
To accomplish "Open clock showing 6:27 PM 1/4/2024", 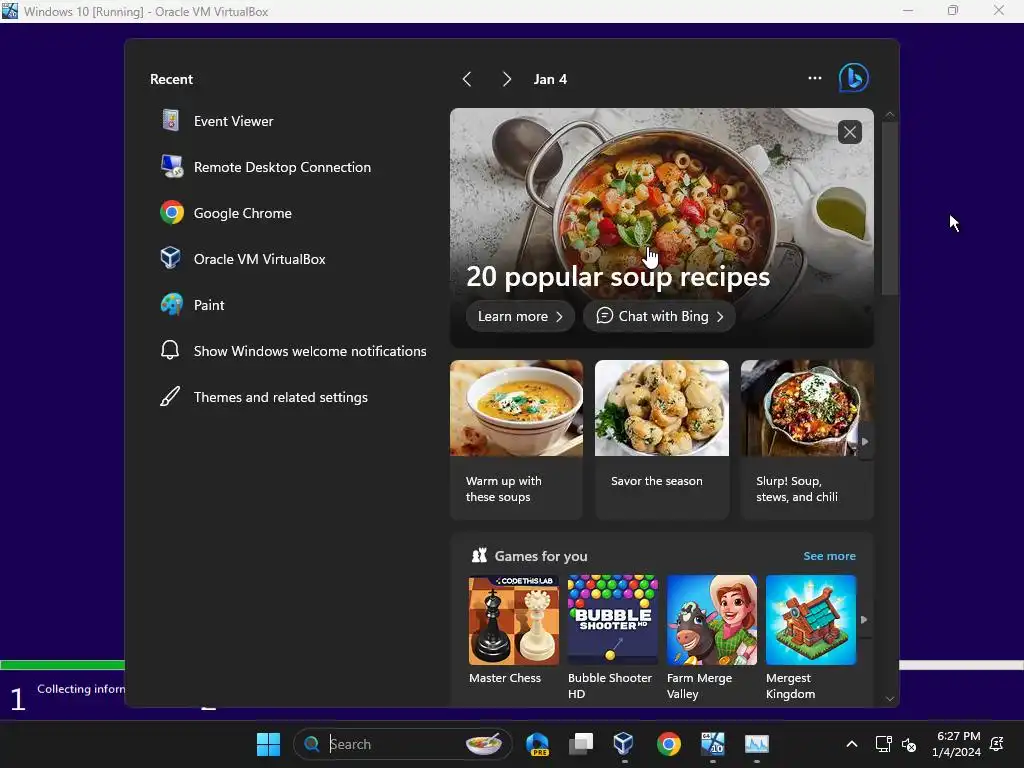I will (x=957, y=744).
